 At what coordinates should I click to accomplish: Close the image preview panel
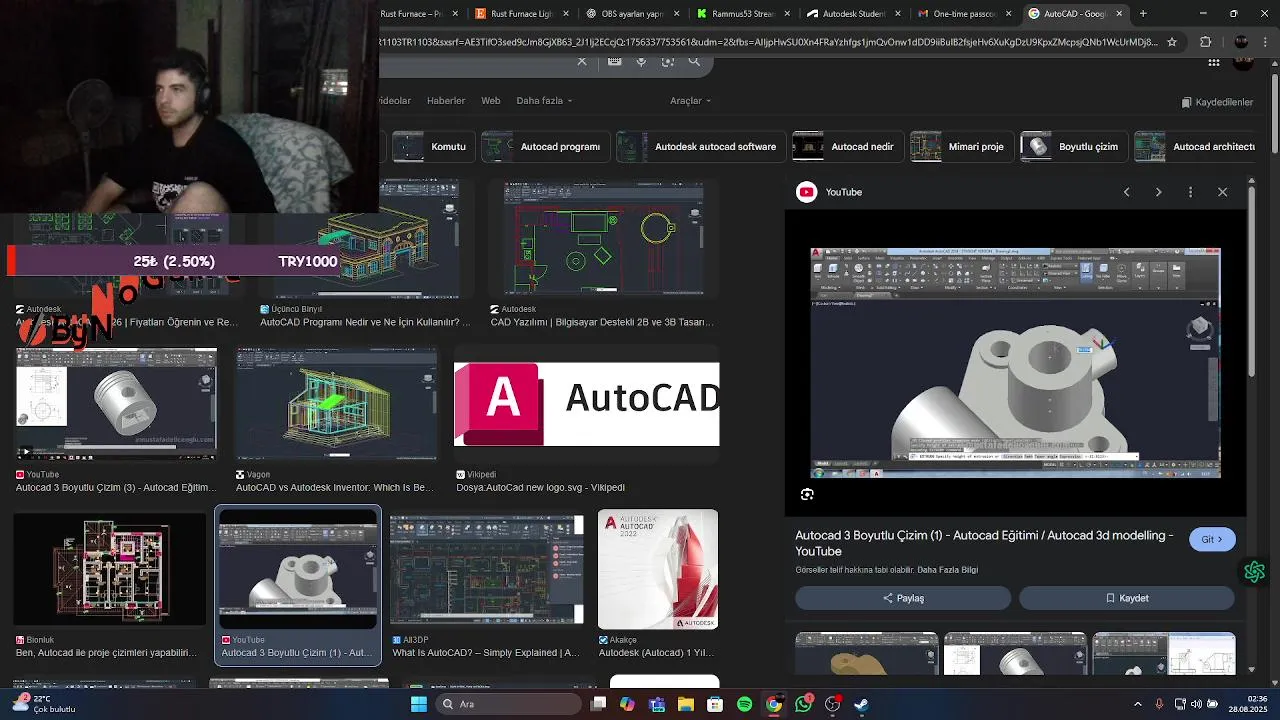click(x=1222, y=192)
